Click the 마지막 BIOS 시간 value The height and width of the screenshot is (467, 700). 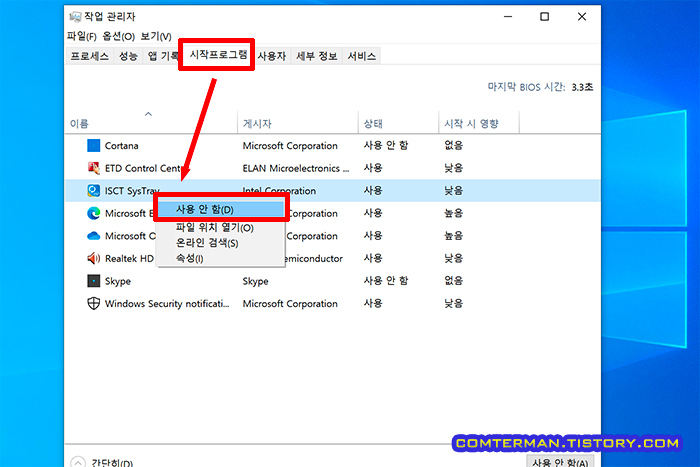pyautogui.click(x=582, y=87)
